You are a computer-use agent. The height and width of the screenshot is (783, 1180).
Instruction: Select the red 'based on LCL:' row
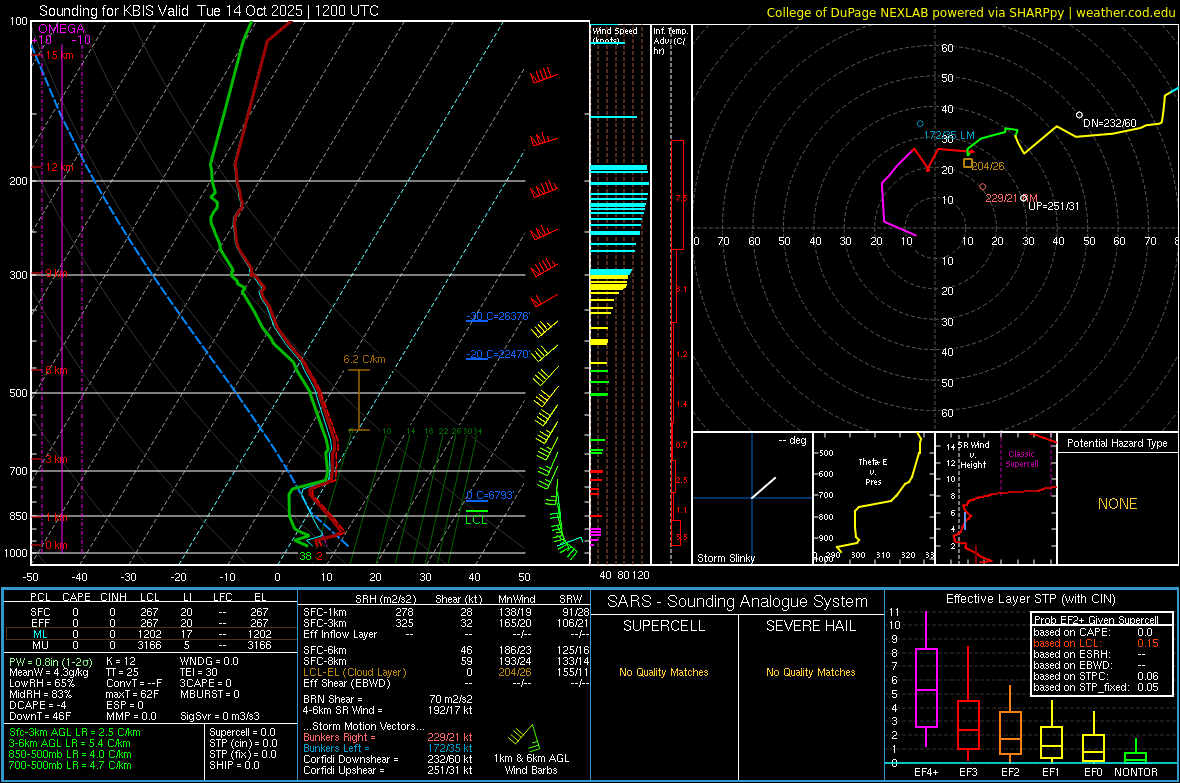point(1096,643)
